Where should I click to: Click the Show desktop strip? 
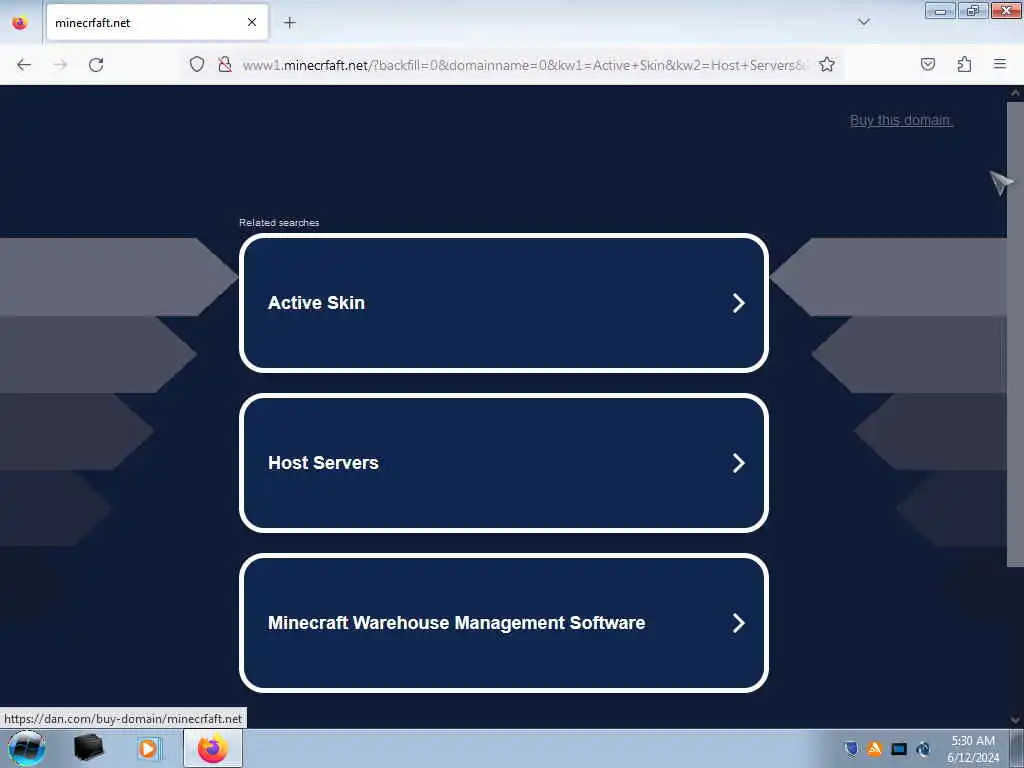pos(1017,748)
